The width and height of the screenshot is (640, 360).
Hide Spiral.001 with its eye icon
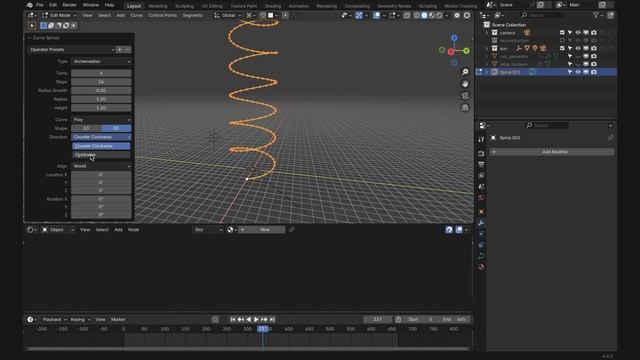tap(578, 72)
